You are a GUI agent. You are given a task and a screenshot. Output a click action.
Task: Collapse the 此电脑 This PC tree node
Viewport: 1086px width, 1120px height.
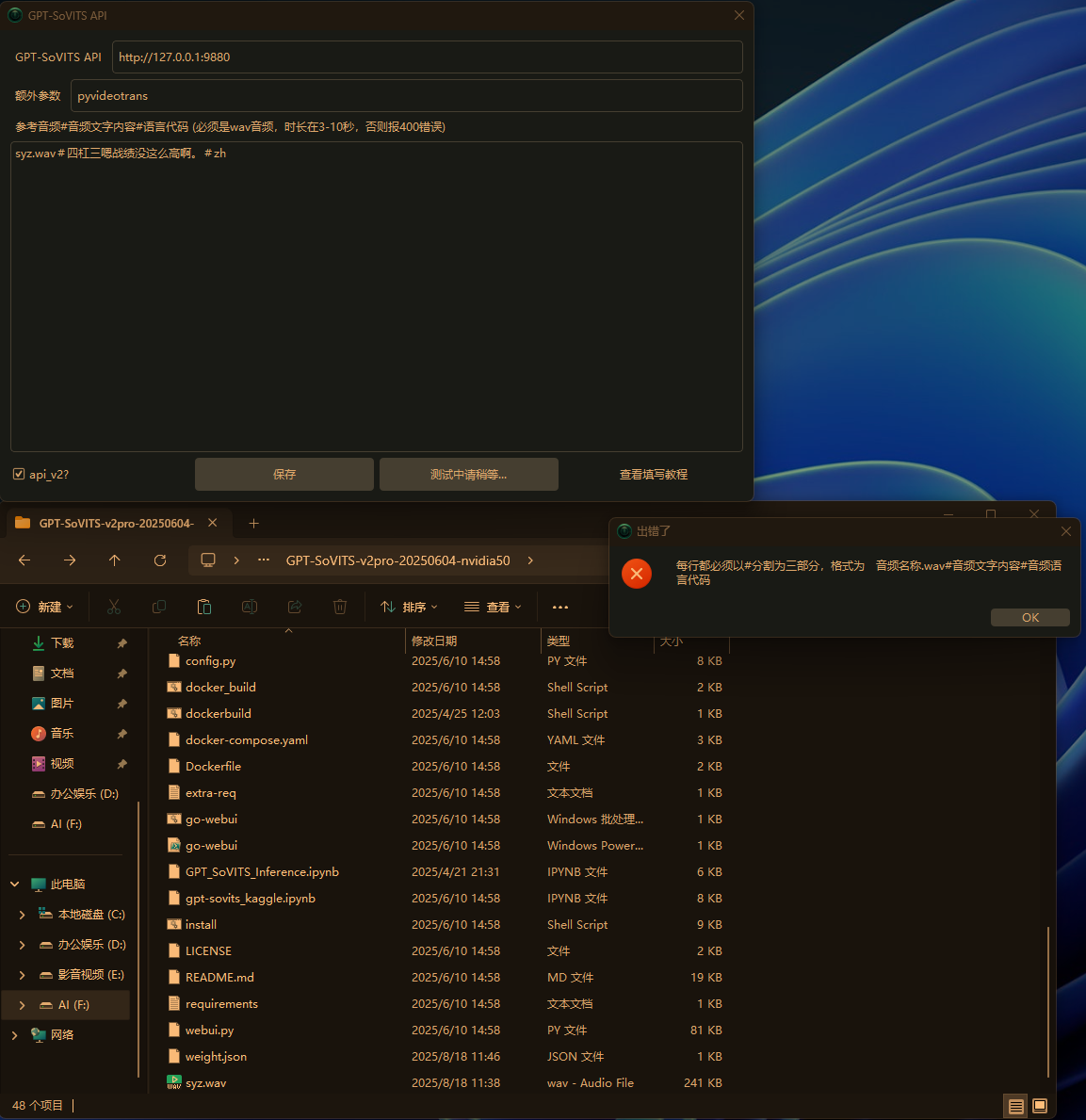[x=15, y=885]
